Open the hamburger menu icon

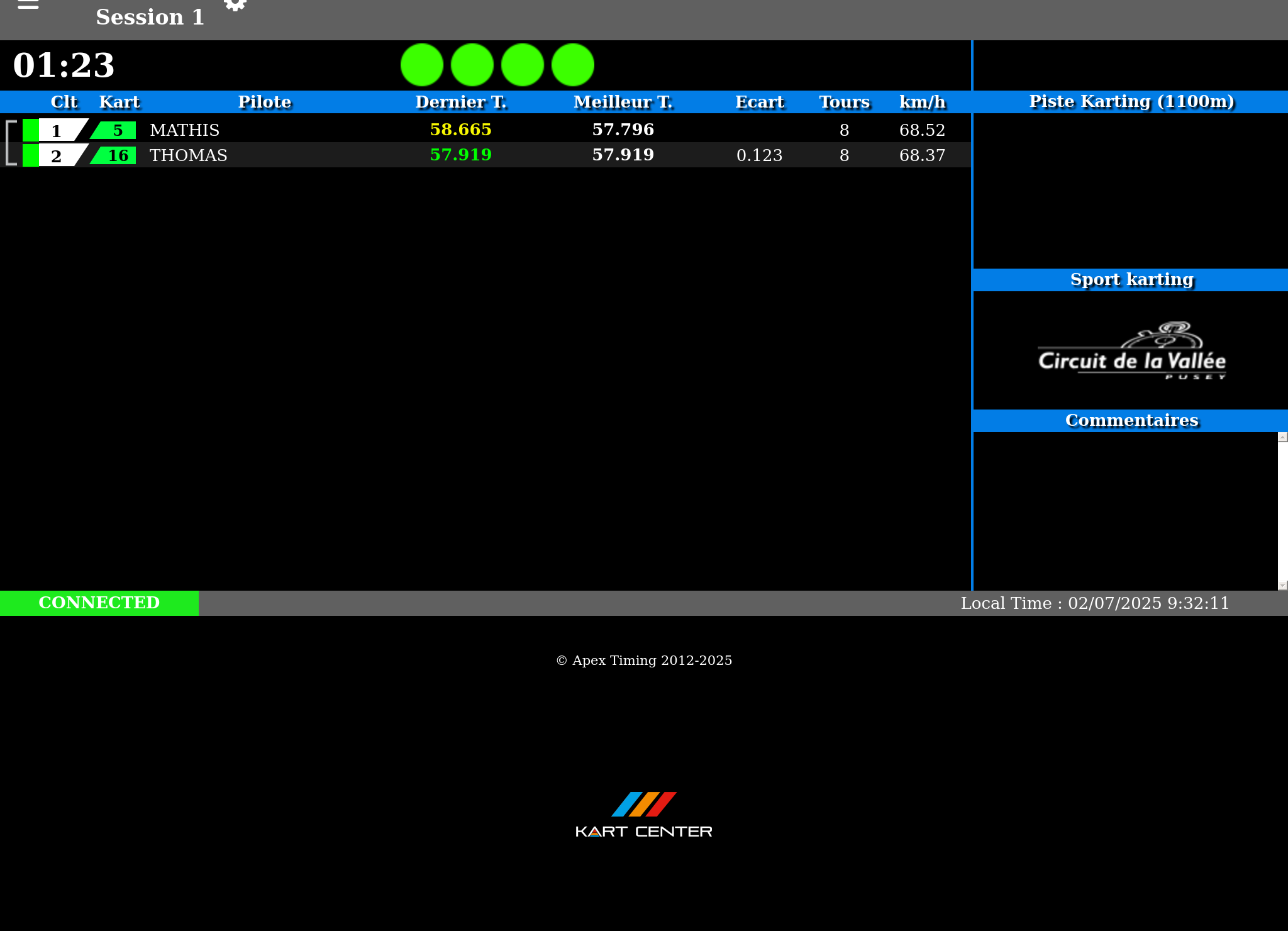click(28, 5)
